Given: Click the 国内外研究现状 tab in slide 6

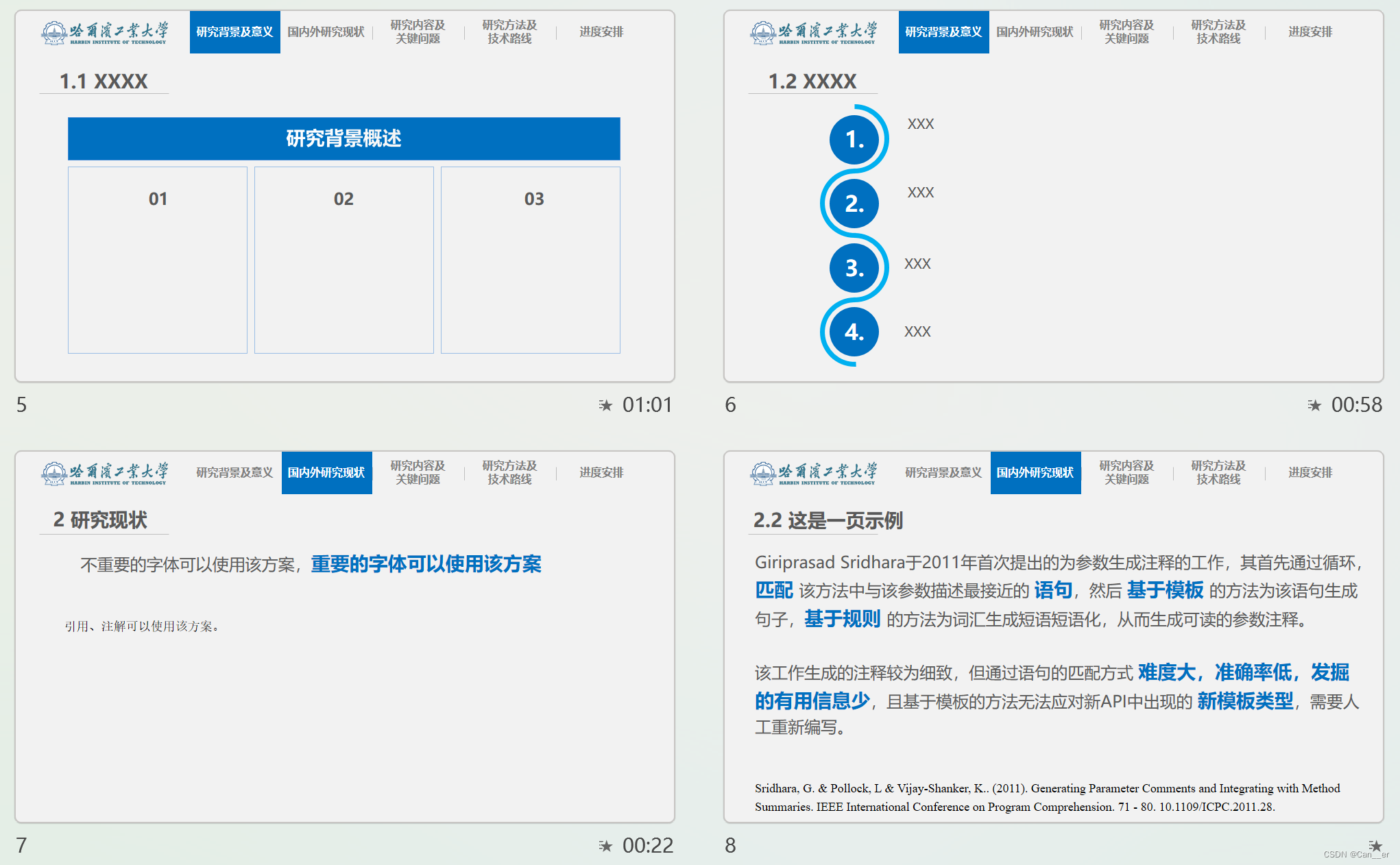Looking at the screenshot, I should coord(1035,32).
